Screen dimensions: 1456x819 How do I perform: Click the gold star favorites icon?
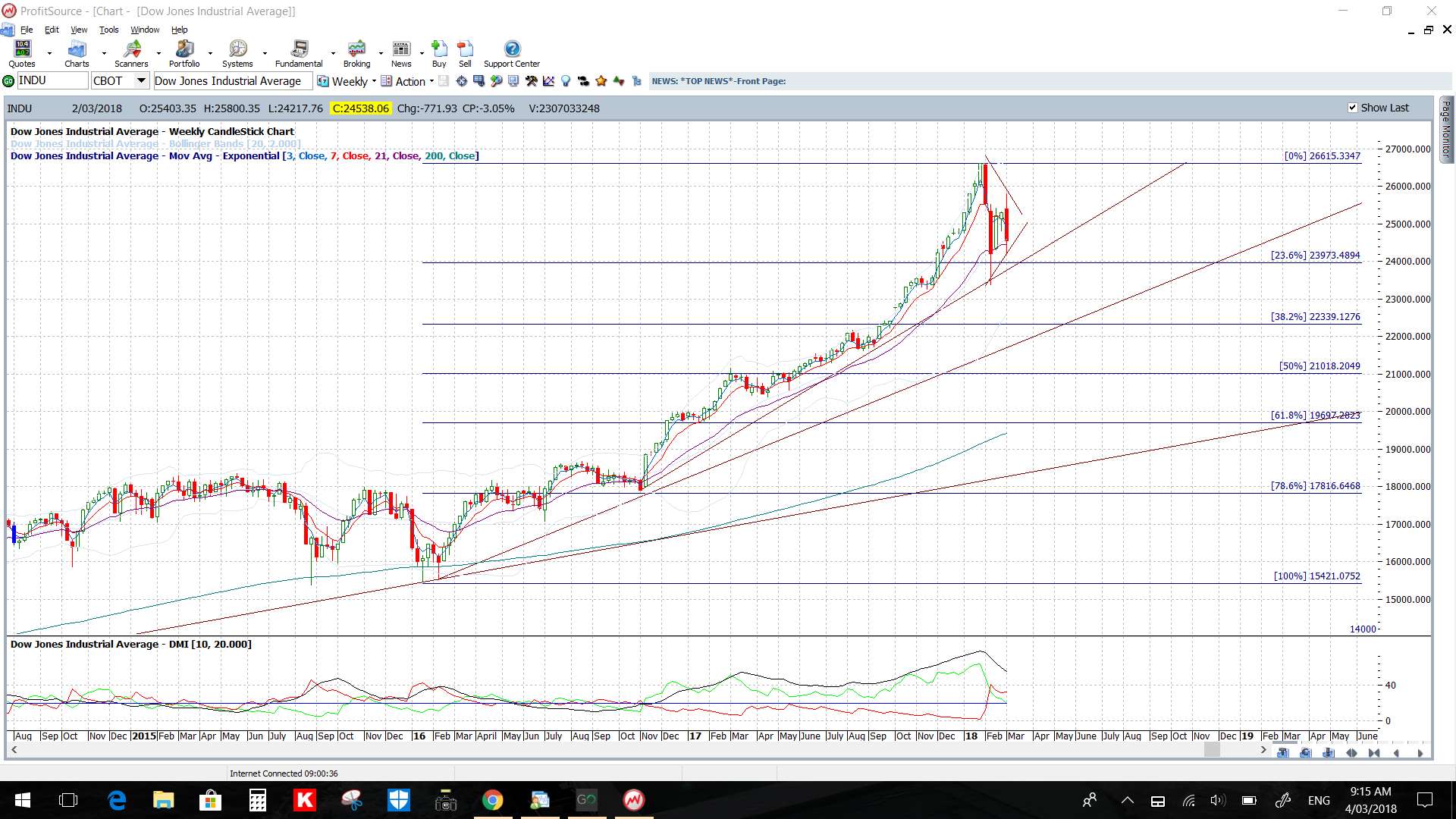coord(601,81)
